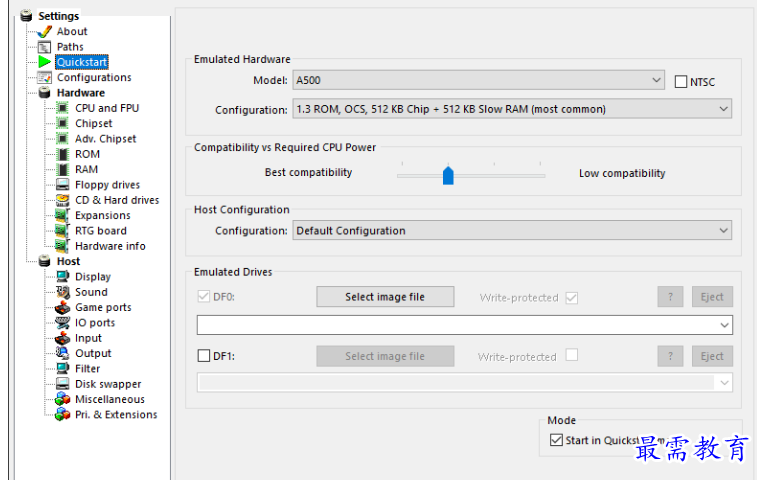
Task: Open the Sound settings label
Action: coord(91,292)
